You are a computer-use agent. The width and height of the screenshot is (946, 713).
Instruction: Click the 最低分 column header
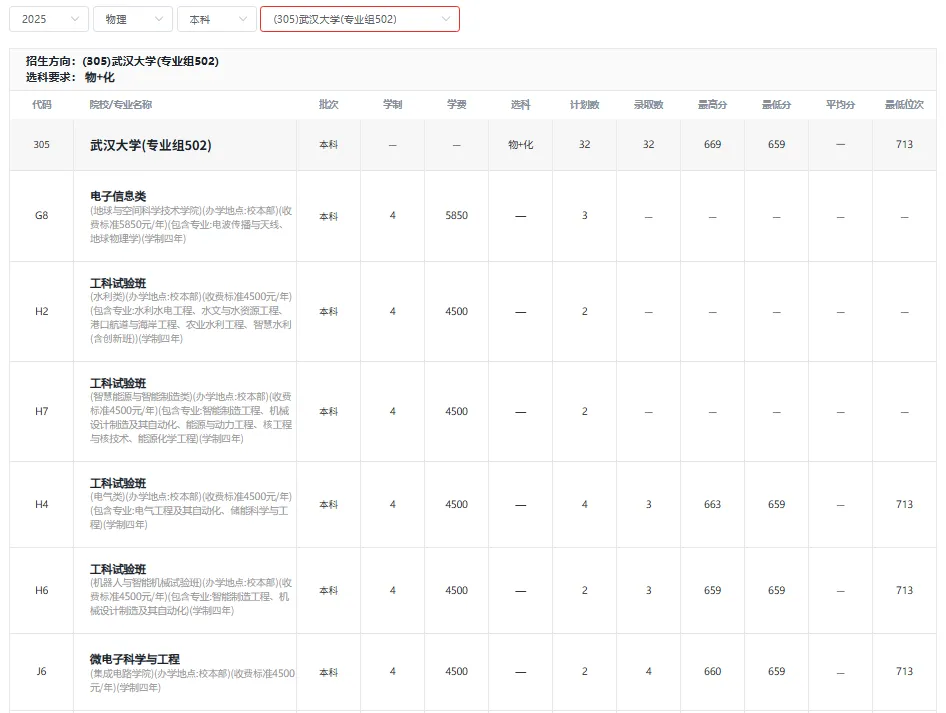click(x=776, y=104)
